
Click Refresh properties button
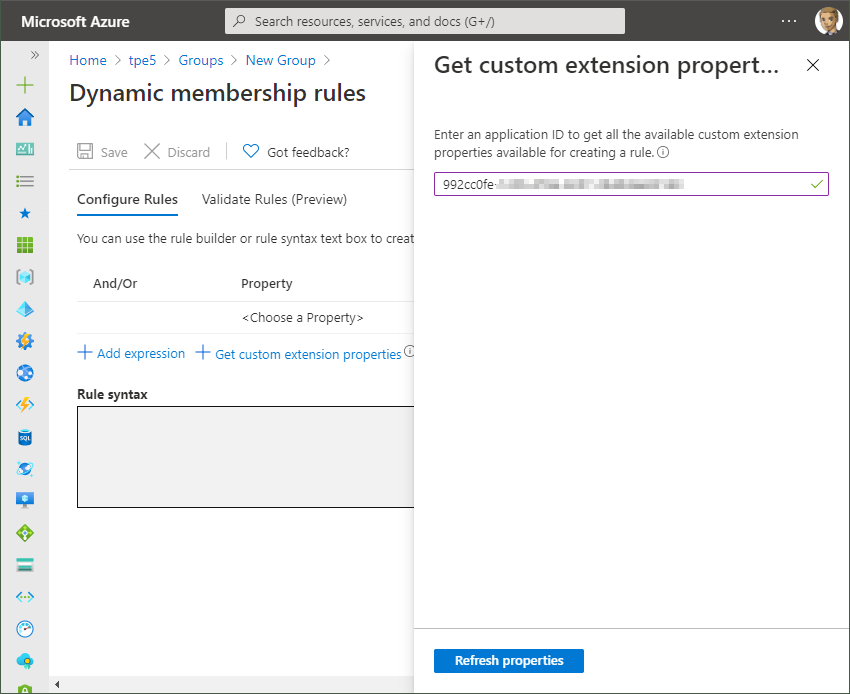tap(508, 661)
